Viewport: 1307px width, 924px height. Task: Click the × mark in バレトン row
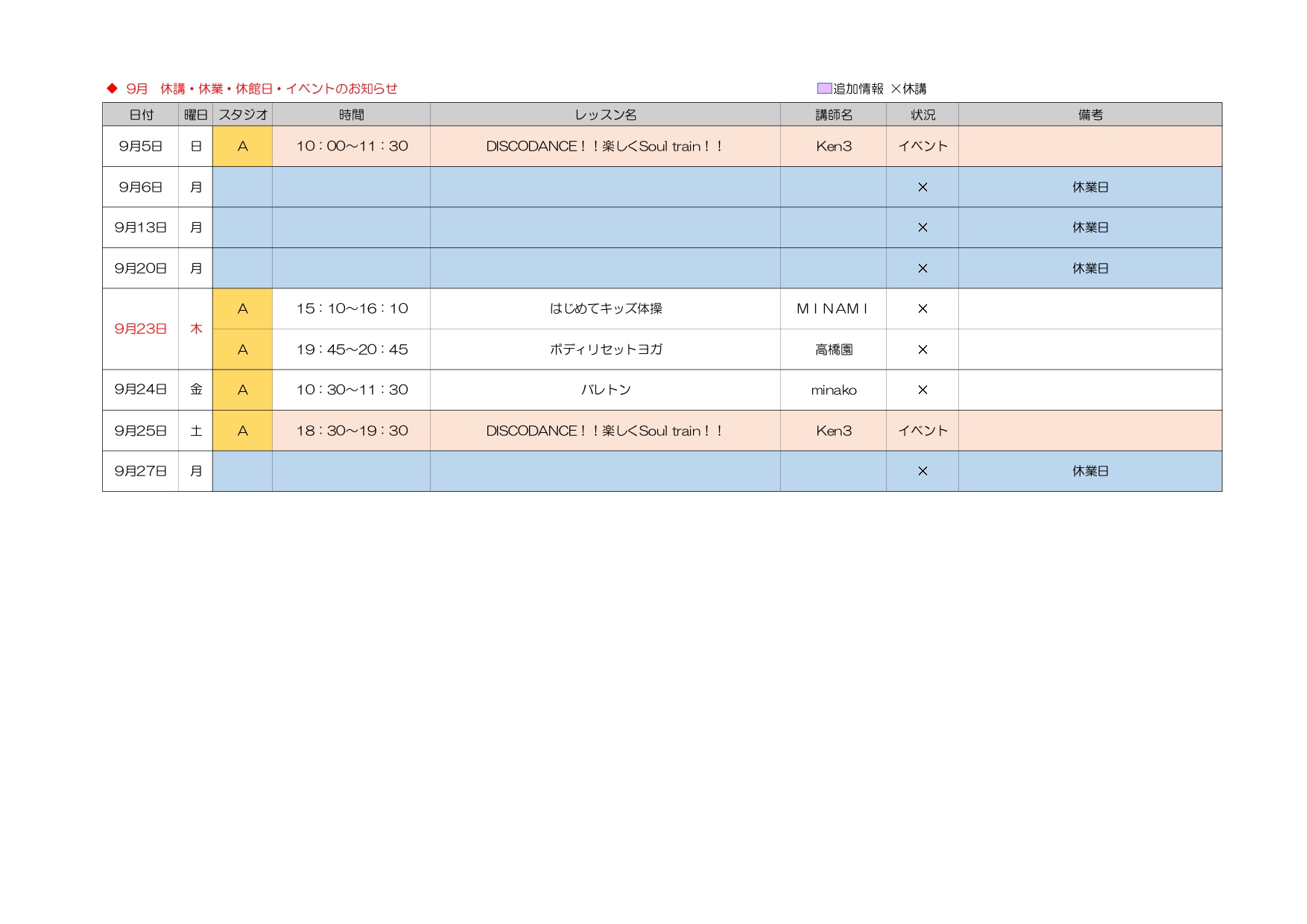click(923, 390)
